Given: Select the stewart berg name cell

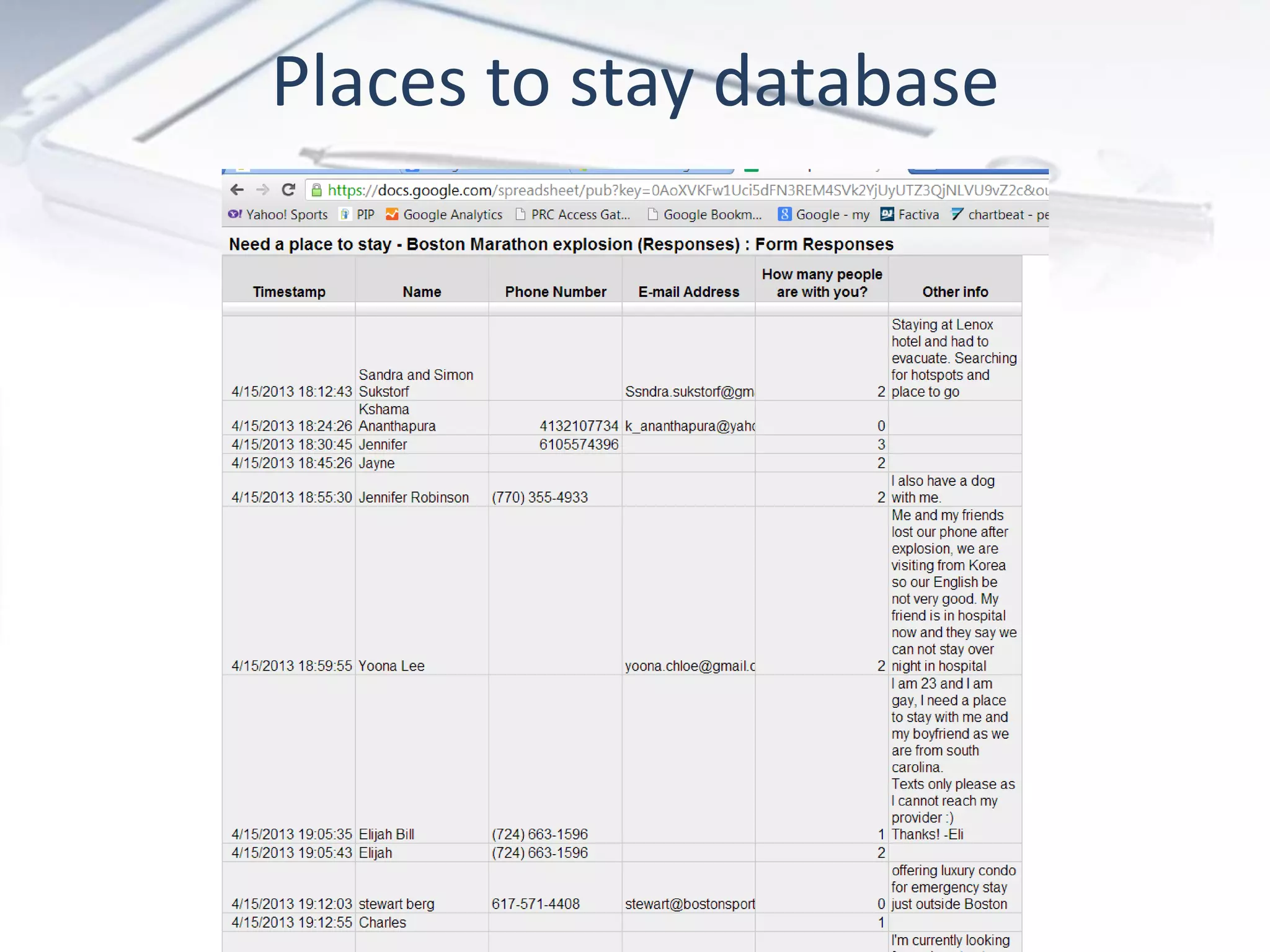Looking at the screenshot, I should click(422, 887).
